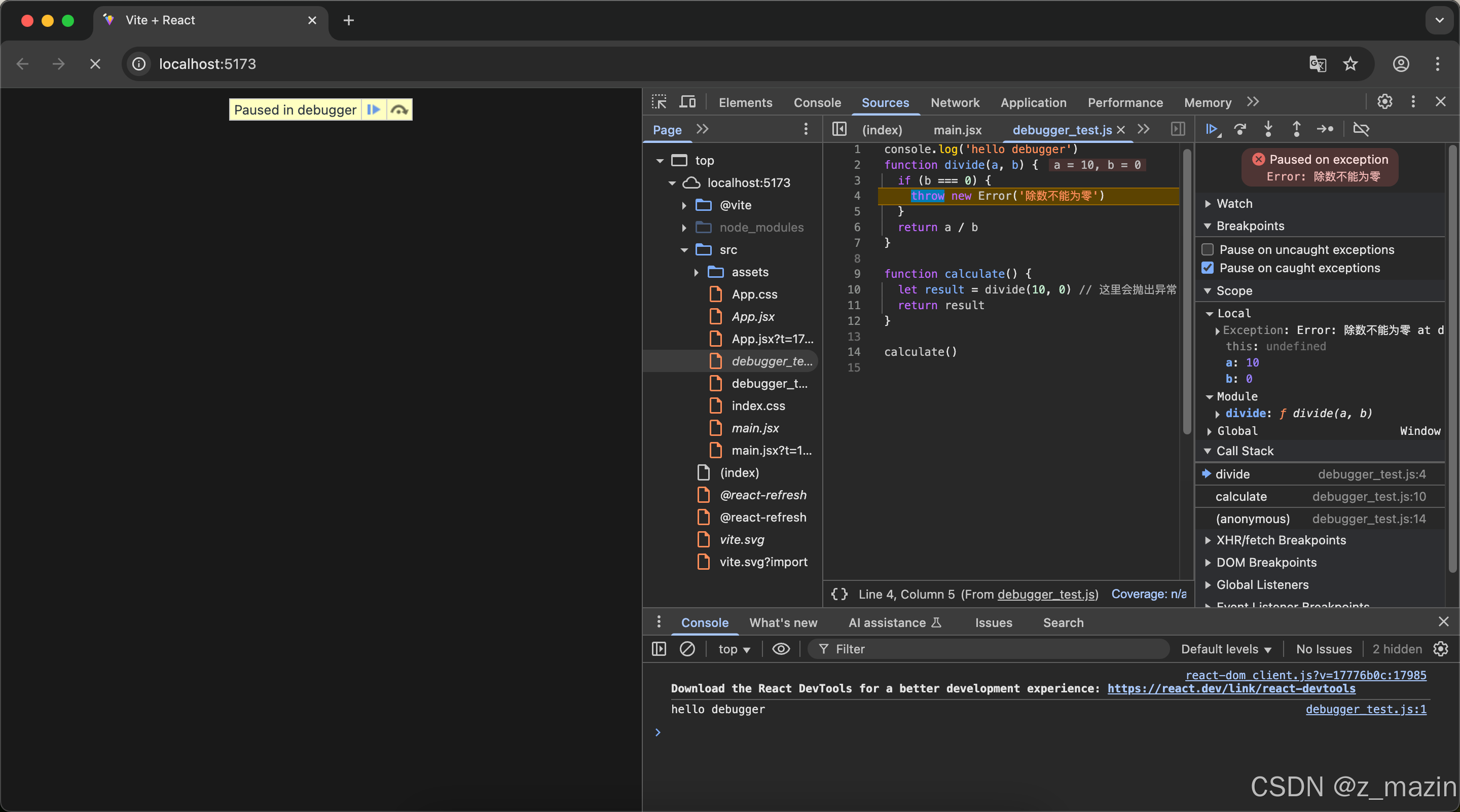Resume script execution in debugger toolbar
This screenshot has height=812, width=1460.
(x=1212, y=130)
